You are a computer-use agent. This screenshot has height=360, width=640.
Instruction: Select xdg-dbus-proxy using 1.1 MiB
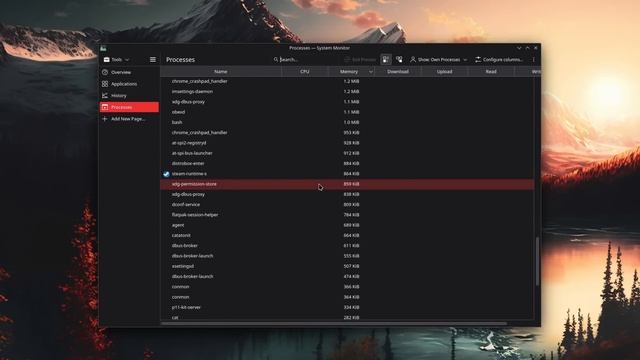click(x=347, y=102)
